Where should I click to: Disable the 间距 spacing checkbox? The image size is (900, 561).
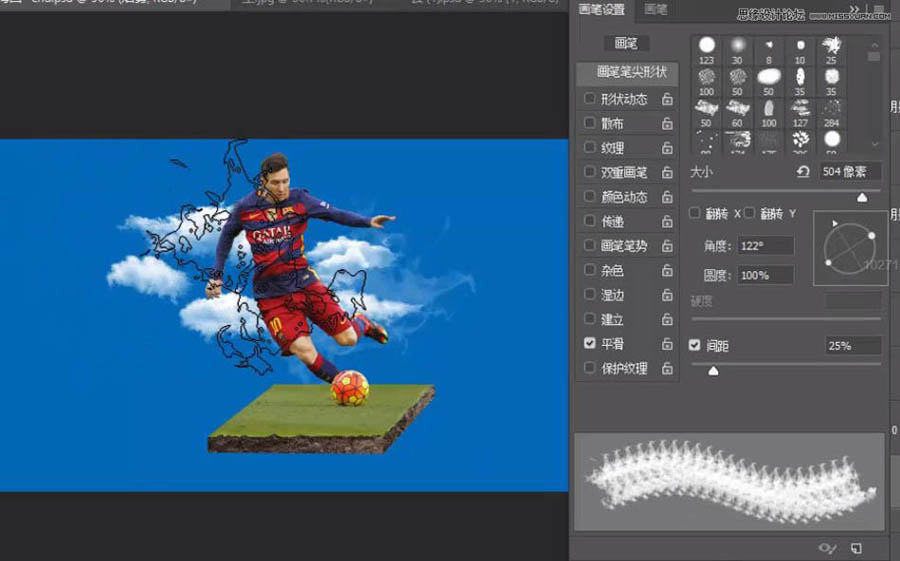[695, 345]
